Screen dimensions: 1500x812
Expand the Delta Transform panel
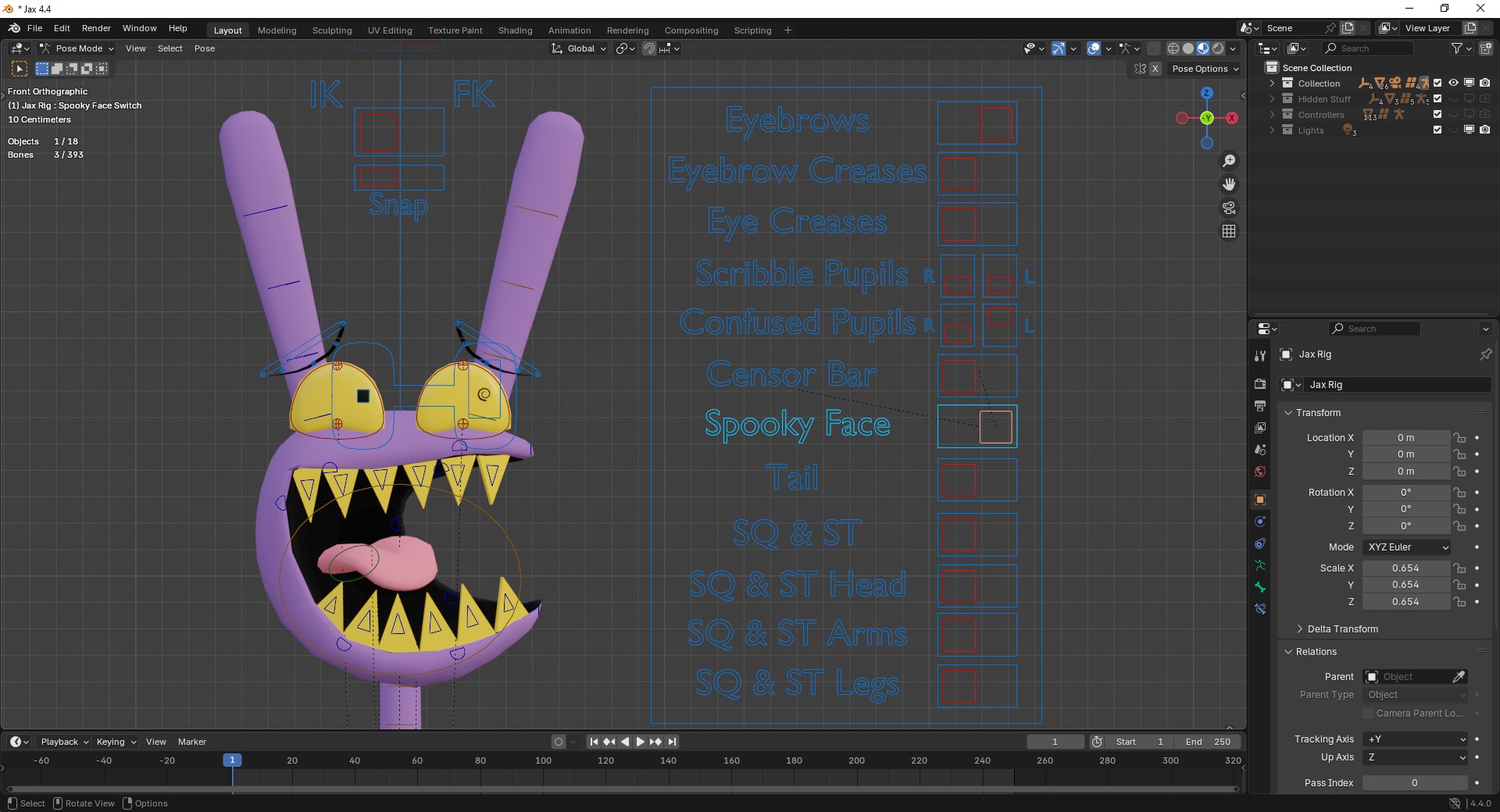coord(1342,629)
